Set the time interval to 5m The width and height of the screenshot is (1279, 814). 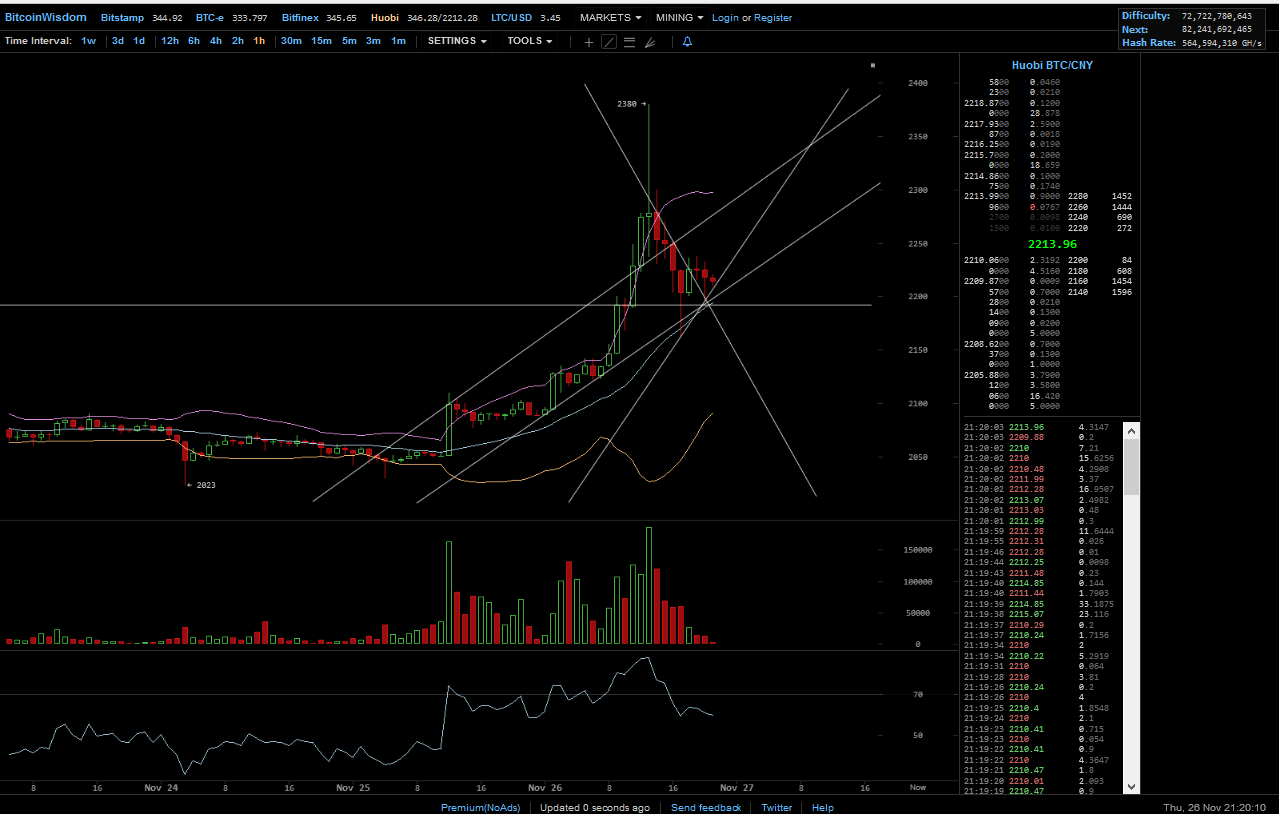(349, 41)
